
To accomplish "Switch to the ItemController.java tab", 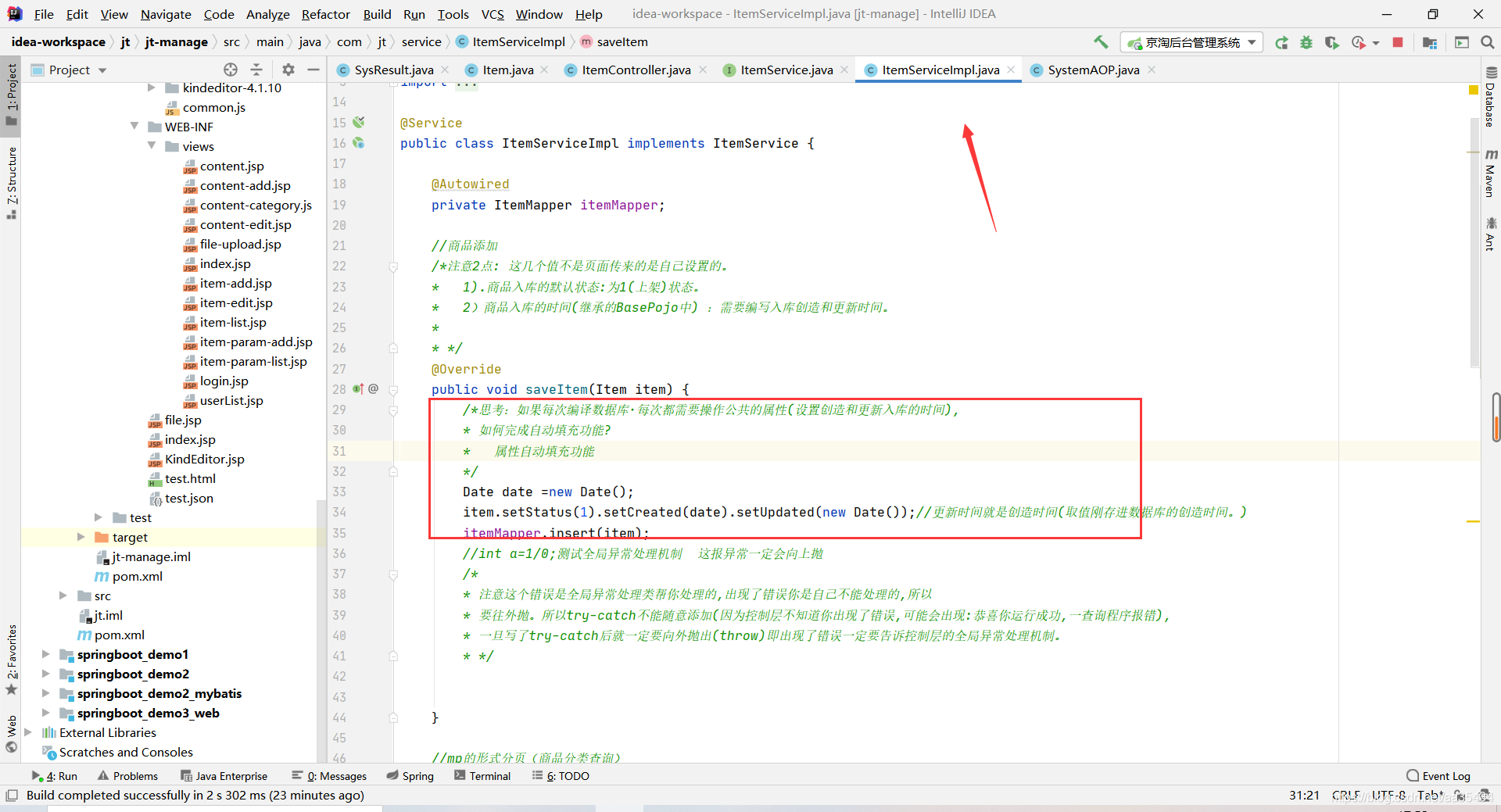I will tap(636, 70).
